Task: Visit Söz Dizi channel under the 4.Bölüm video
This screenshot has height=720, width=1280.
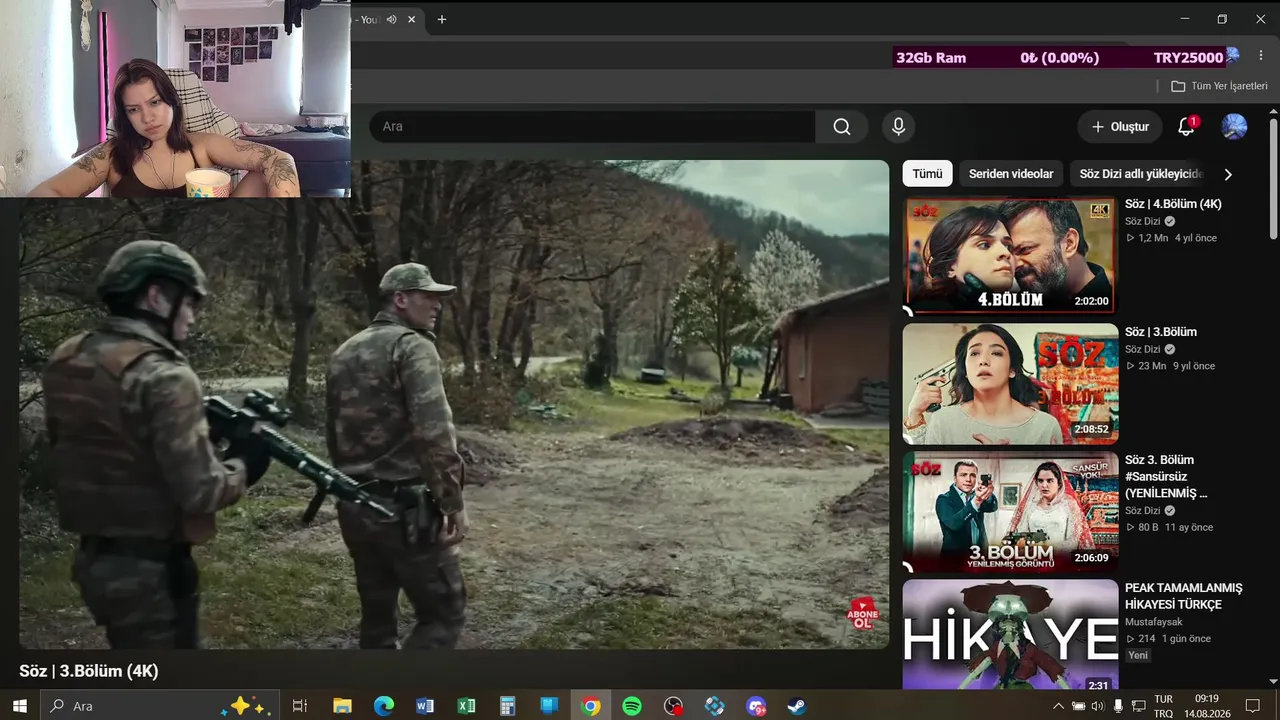Action: (1142, 221)
